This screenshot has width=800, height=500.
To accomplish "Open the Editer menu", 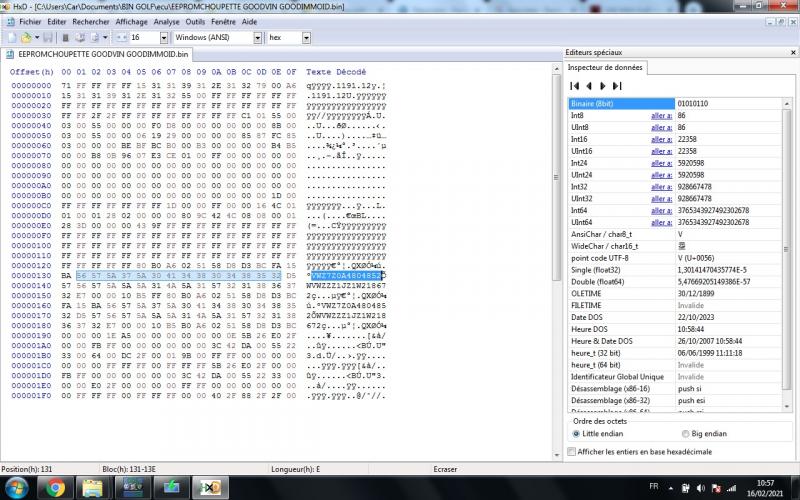I will click(57, 22).
